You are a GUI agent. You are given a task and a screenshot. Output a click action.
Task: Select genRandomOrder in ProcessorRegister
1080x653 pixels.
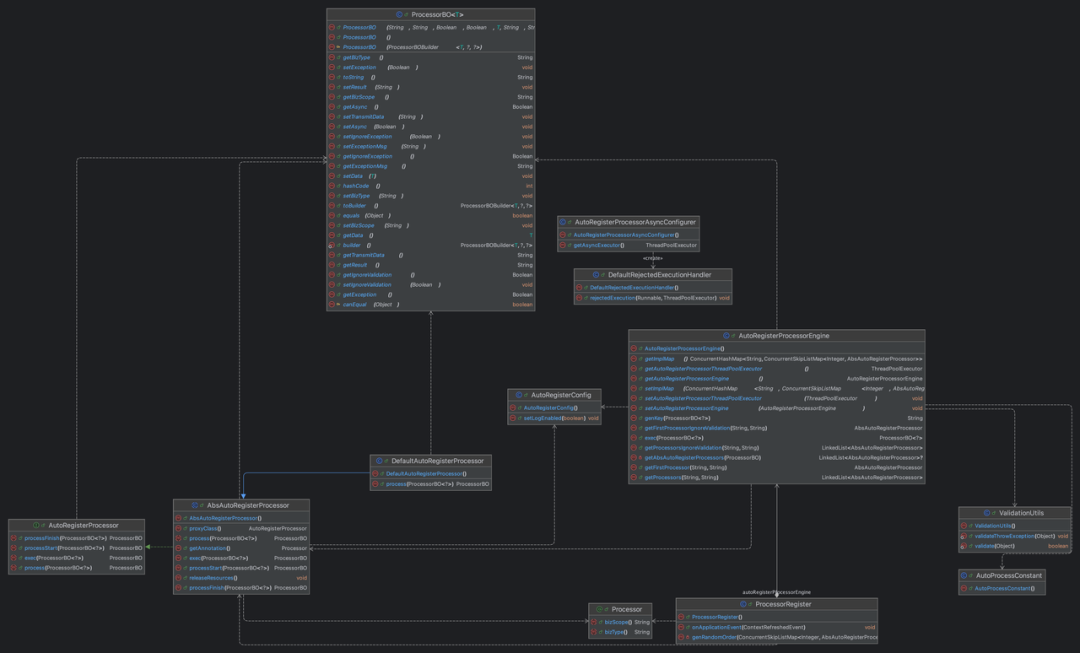click(x=777, y=637)
